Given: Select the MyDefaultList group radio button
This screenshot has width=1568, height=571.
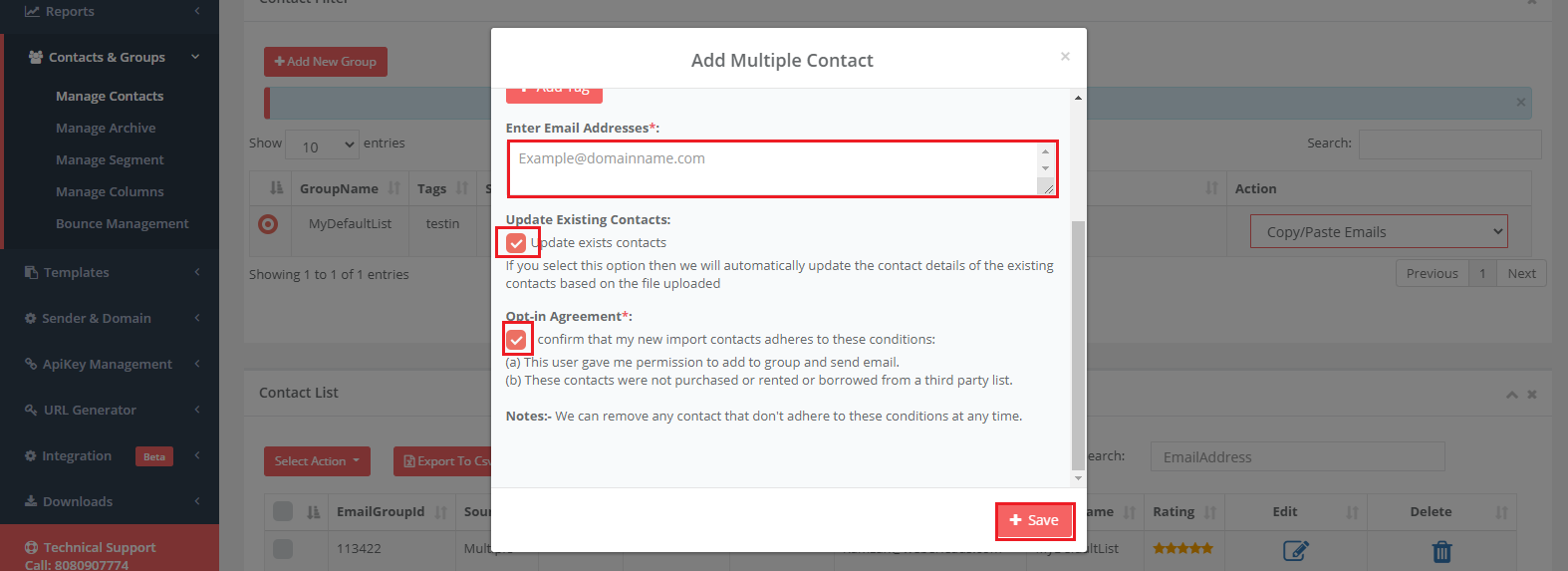Looking at the screenshot, I should point(268,224).
